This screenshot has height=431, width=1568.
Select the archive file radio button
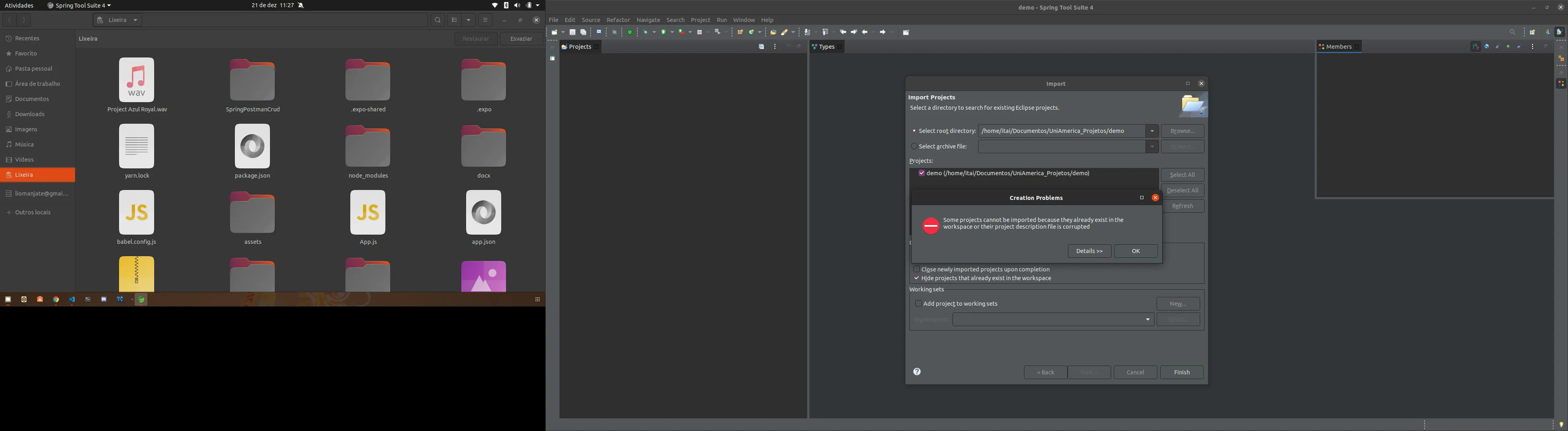click(914, 146)
